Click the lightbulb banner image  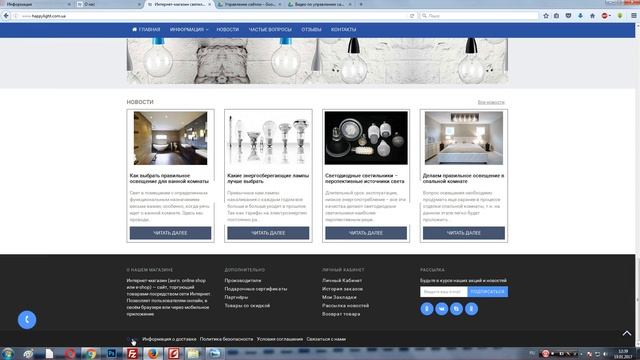coord(317,61)
